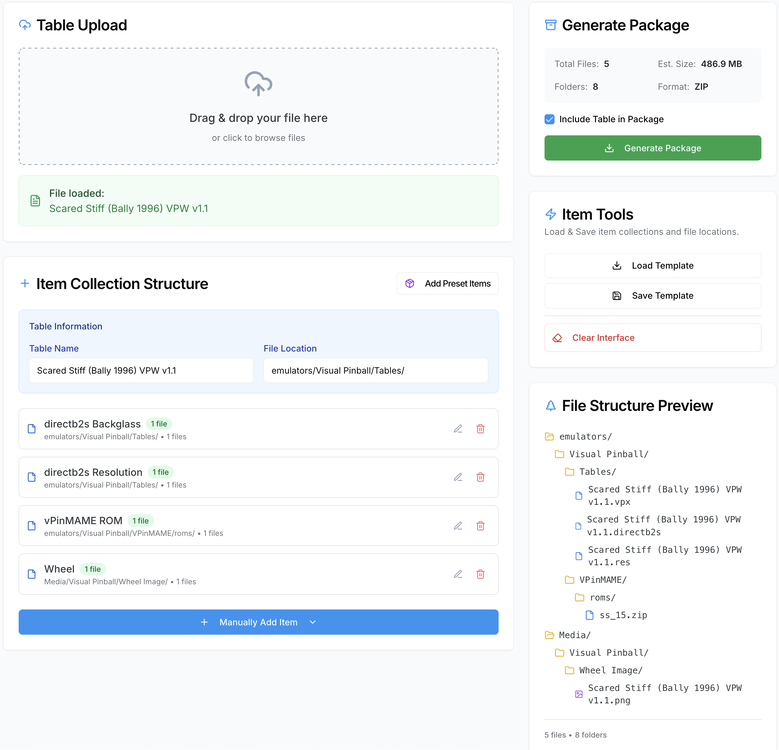Click the .directb2s file icon in preview

pos(578,525)
